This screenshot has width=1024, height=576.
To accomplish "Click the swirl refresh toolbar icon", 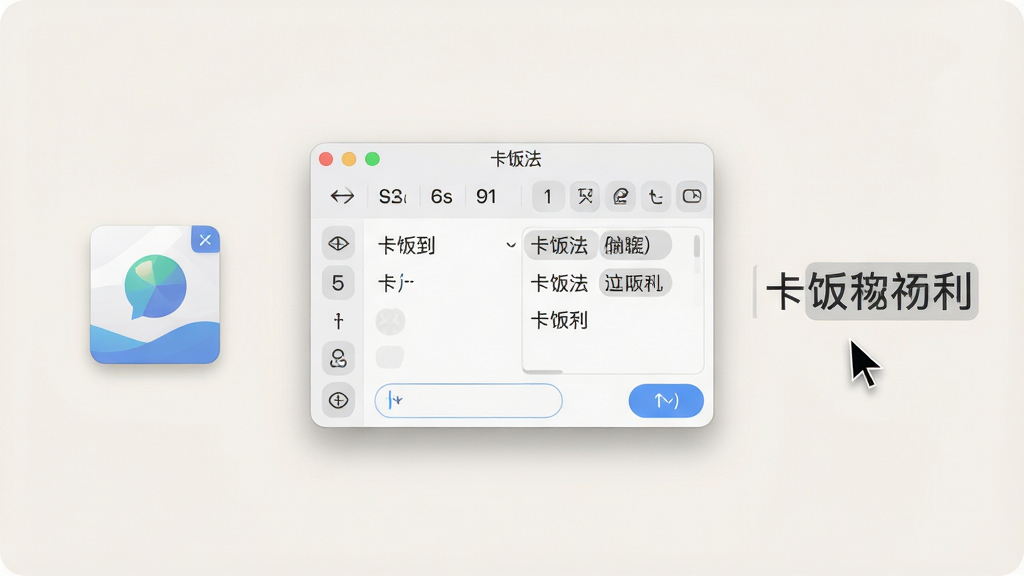I will (620, 196).
